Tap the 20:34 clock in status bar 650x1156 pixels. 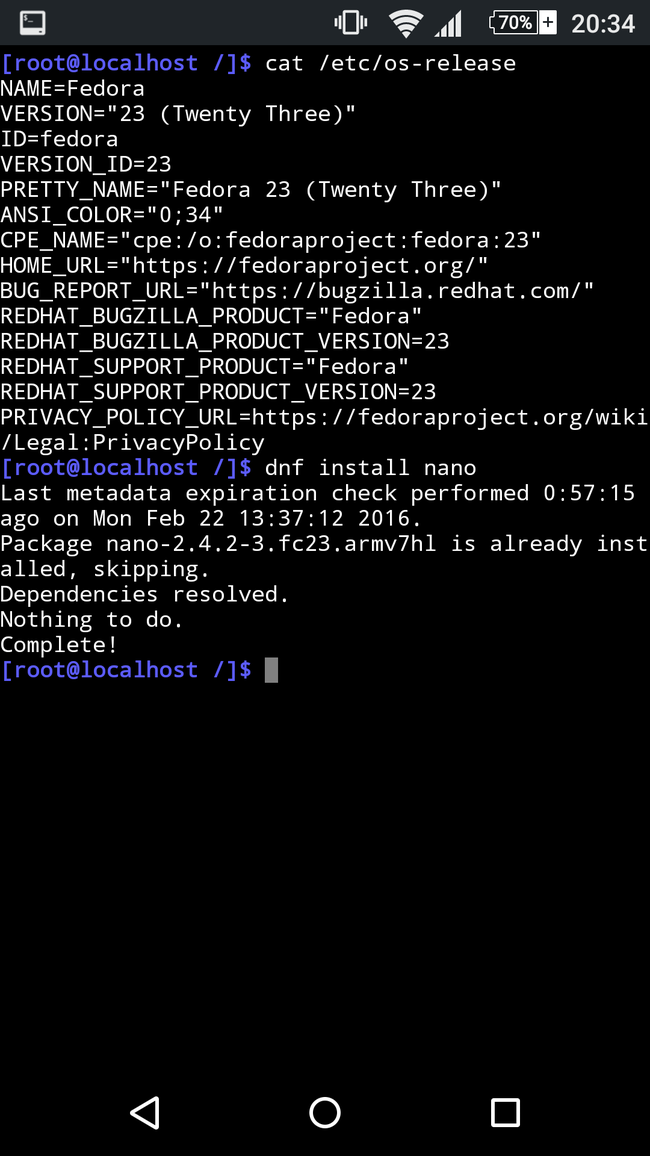[x=603, y=22]
